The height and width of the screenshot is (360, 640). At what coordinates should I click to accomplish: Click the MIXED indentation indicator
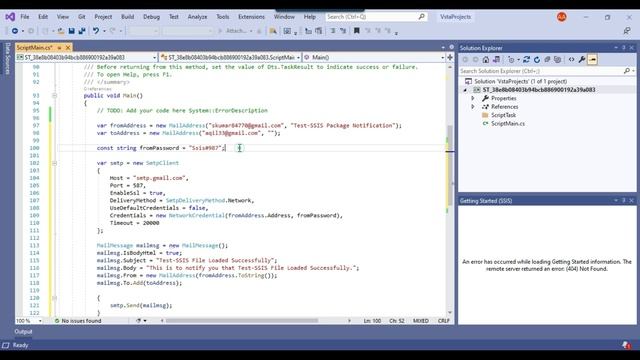(x=420, y=321)
